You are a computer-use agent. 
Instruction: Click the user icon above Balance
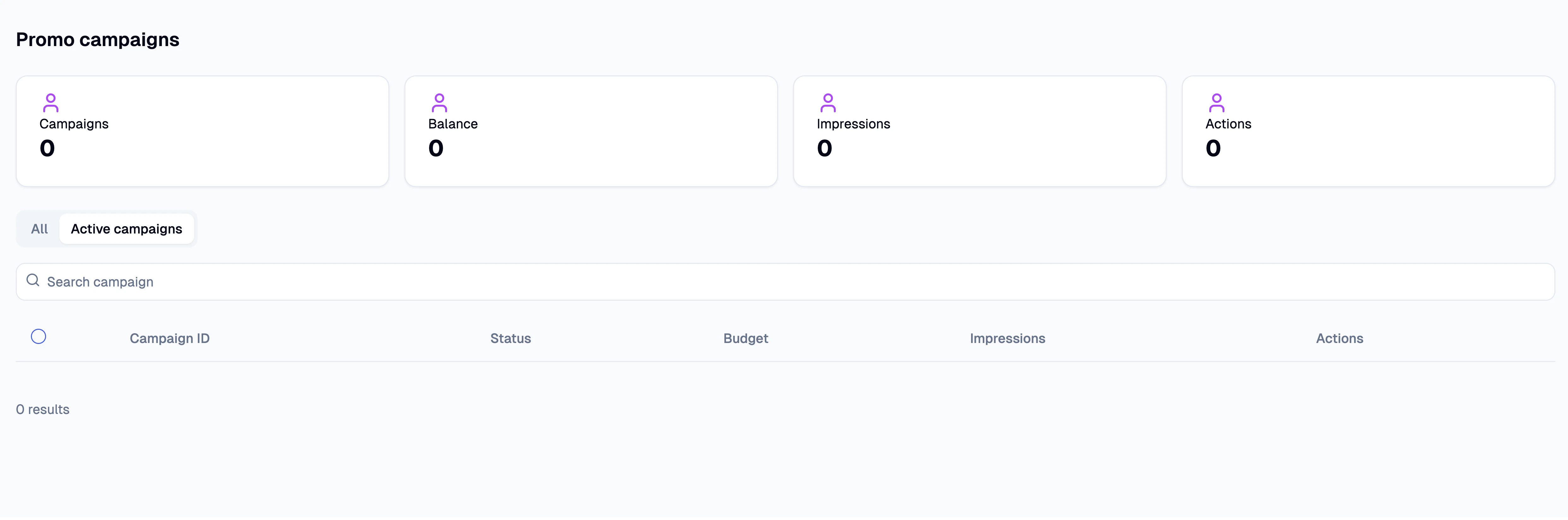point(439,103)
